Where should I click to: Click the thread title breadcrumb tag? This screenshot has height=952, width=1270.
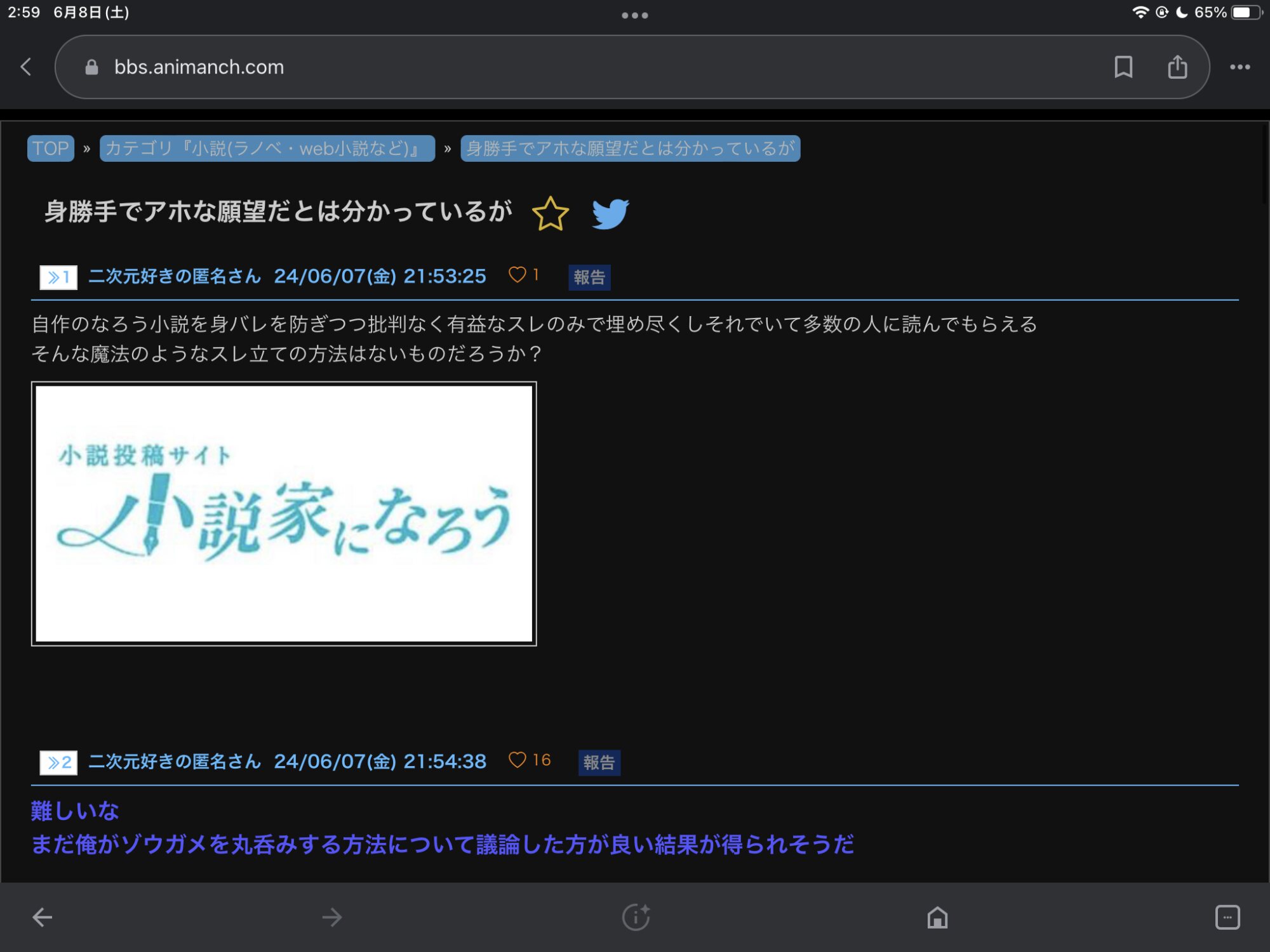pos(630,149)
